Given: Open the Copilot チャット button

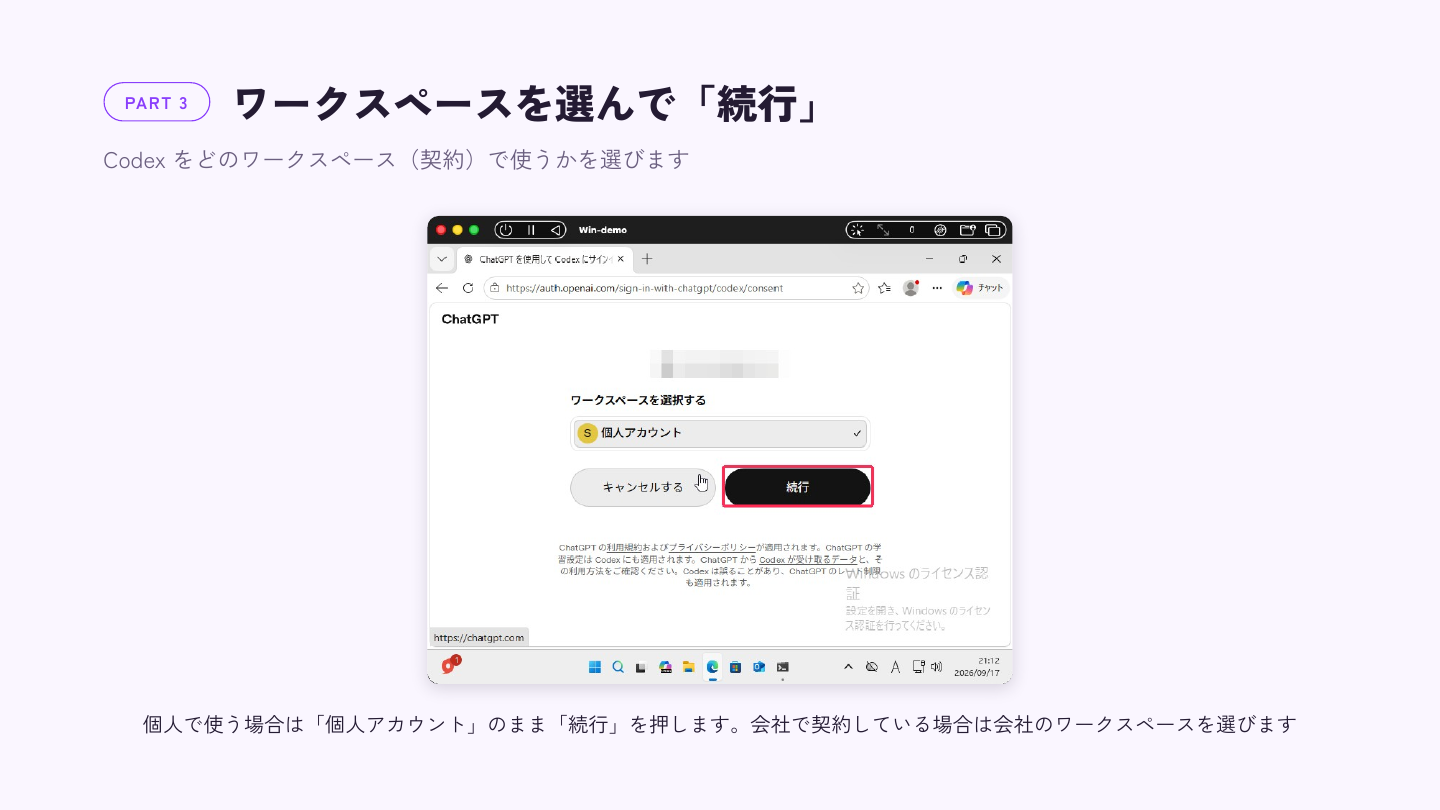Looking at the screenshot, I should pyautogui.click(x=980, y=288).
